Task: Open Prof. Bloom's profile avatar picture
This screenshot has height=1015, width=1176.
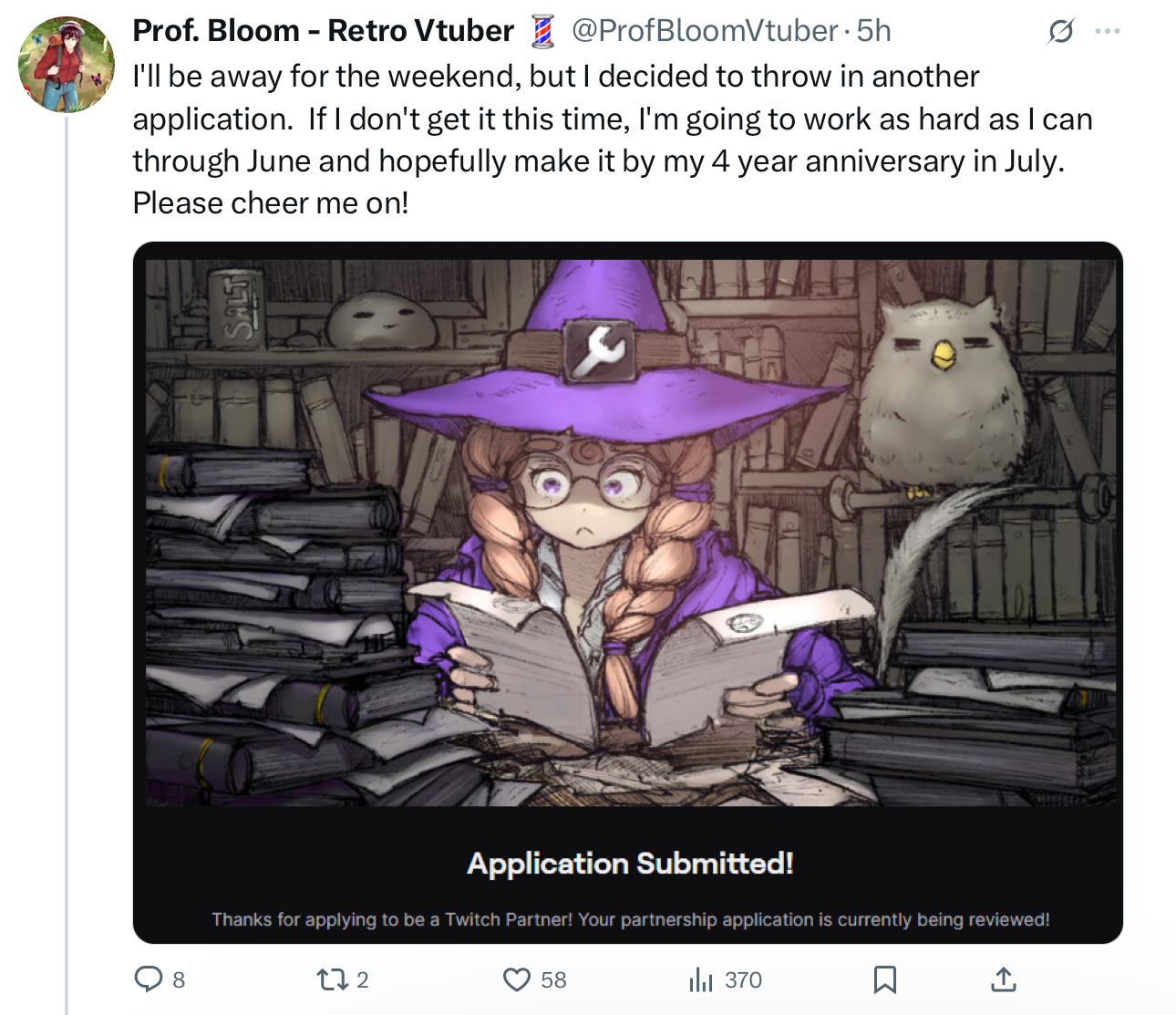Action: pos(66,64)
